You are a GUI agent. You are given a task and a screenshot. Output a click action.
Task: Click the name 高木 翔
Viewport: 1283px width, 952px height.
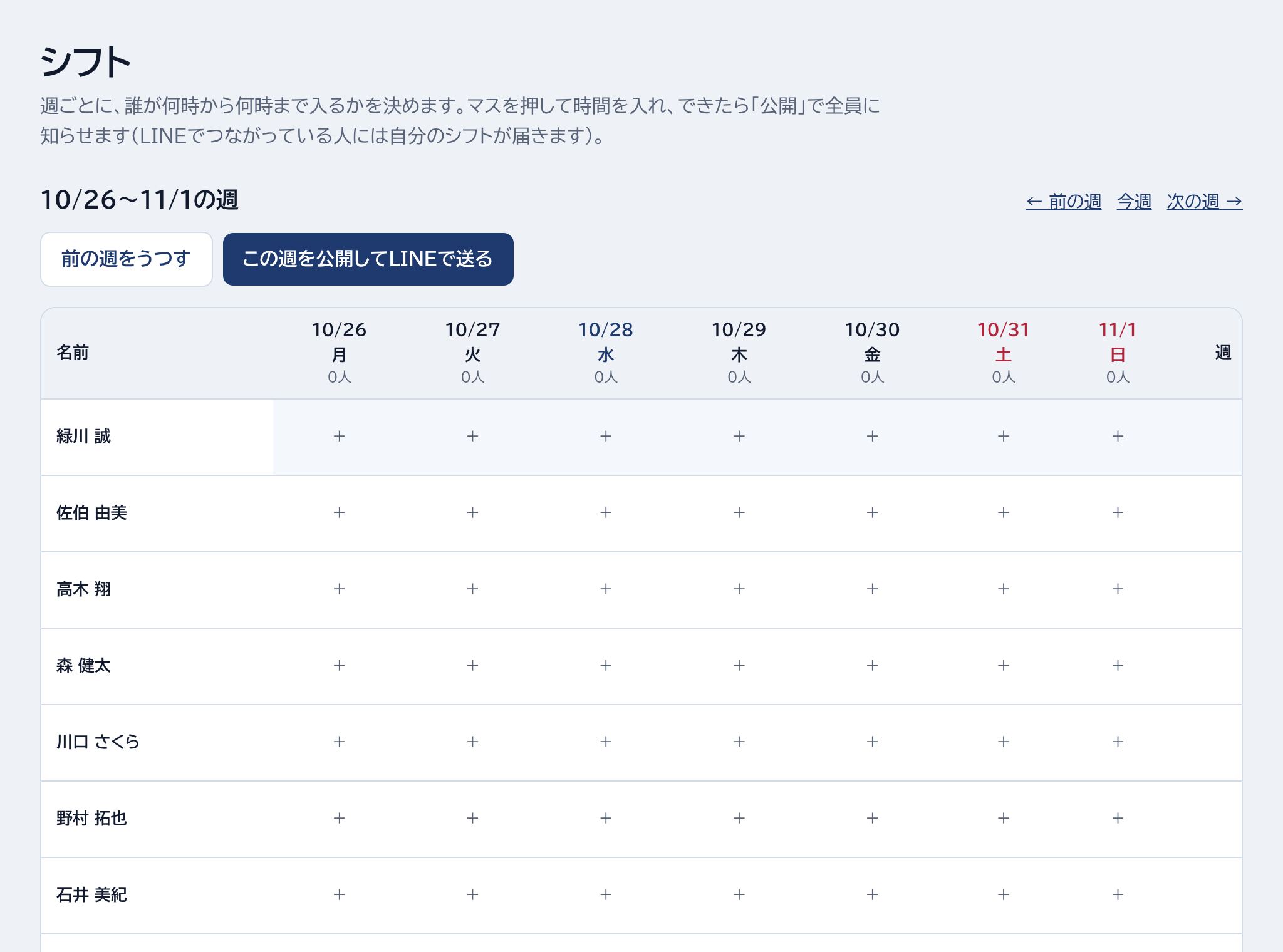[x=83, y=589]
